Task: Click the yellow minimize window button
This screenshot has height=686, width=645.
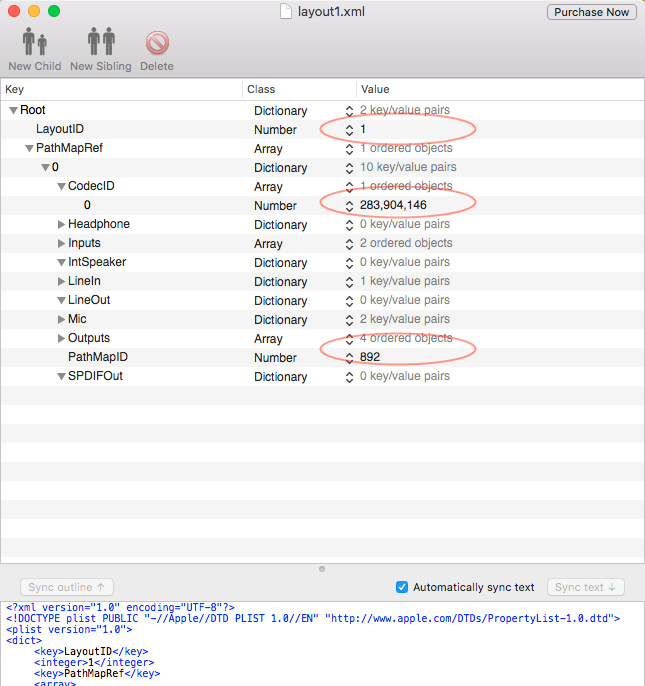Action: tap(34, 11)
